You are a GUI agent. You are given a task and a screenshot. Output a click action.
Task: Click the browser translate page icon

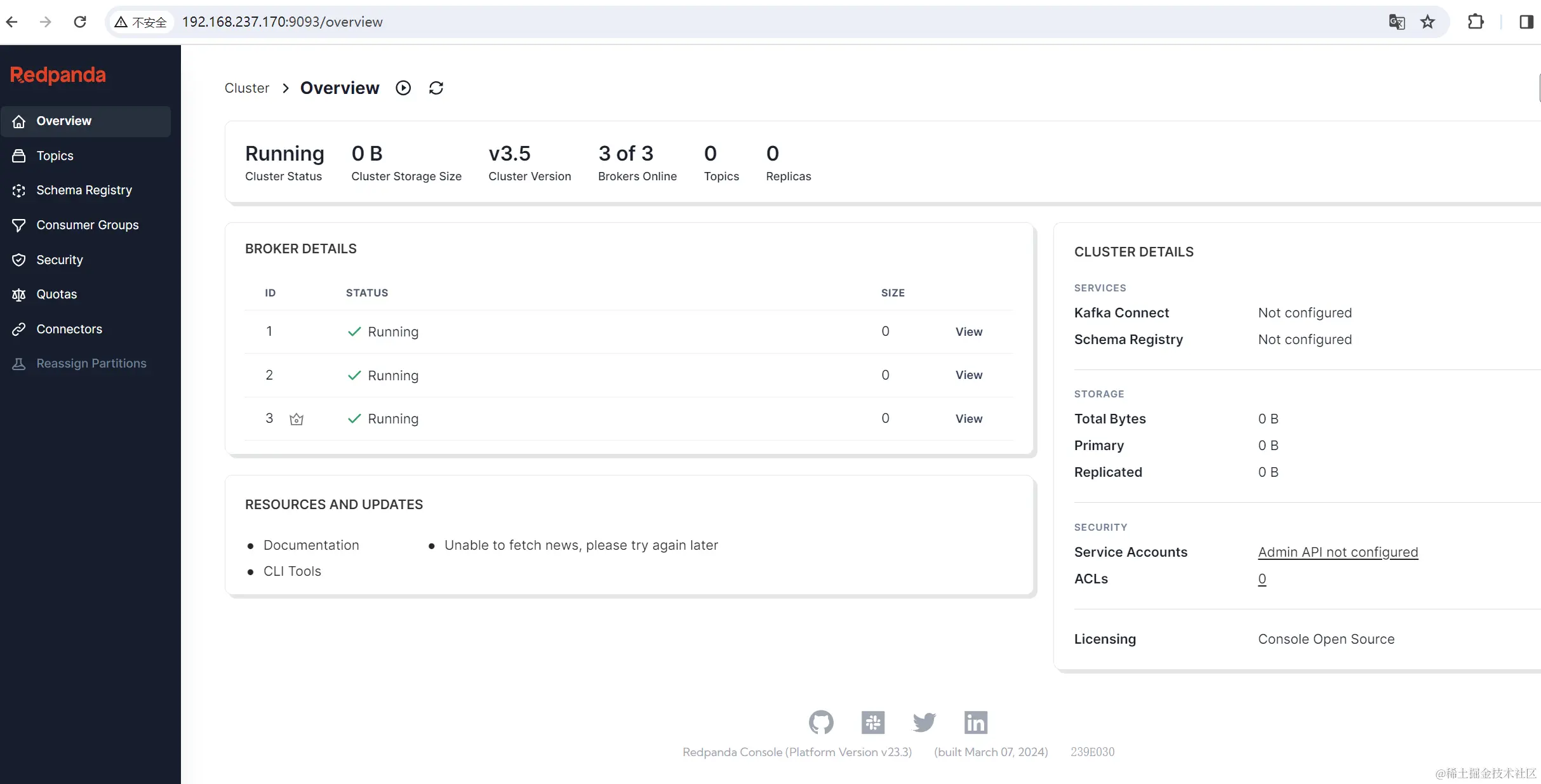point(1396,22)
